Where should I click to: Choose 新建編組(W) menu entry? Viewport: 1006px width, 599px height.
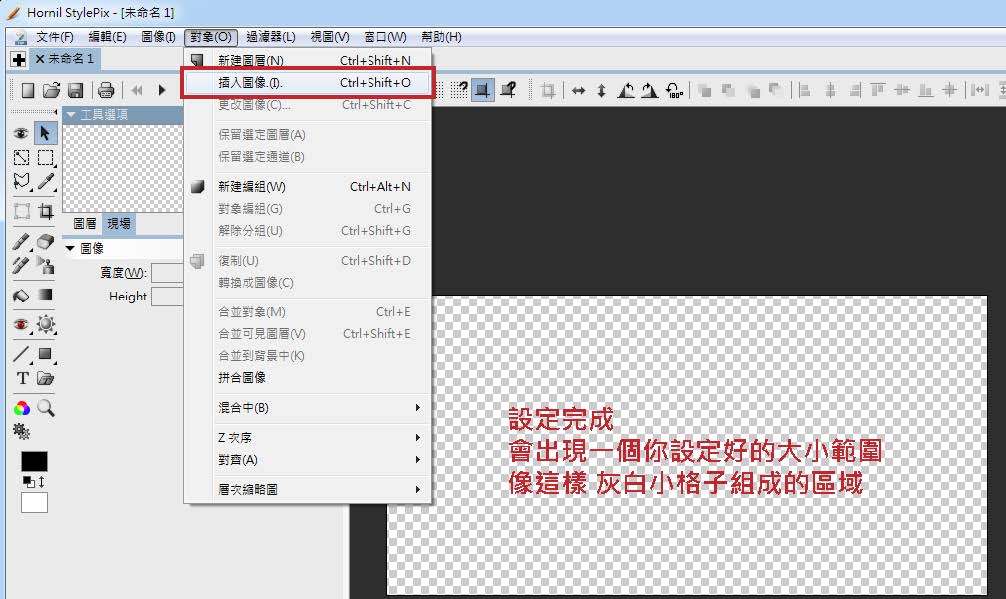pyautogui.click(x=308, y=187)
